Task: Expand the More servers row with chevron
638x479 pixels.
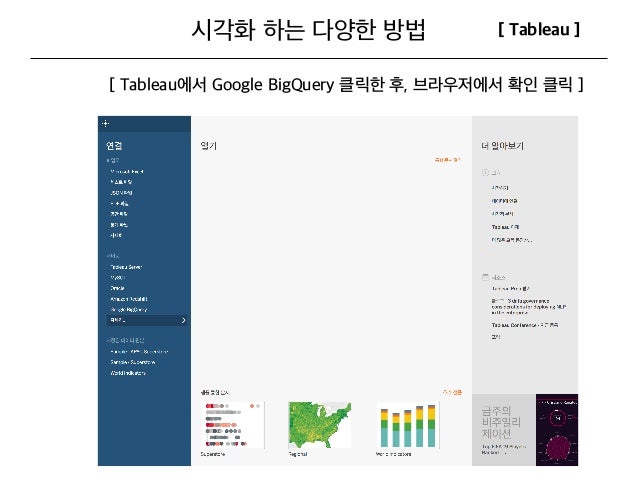Action: (x=147, y=320)
